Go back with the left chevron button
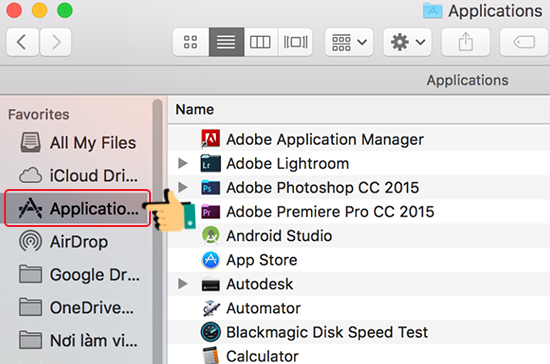This screenshot has height=364, width=550. pos(22,42)
